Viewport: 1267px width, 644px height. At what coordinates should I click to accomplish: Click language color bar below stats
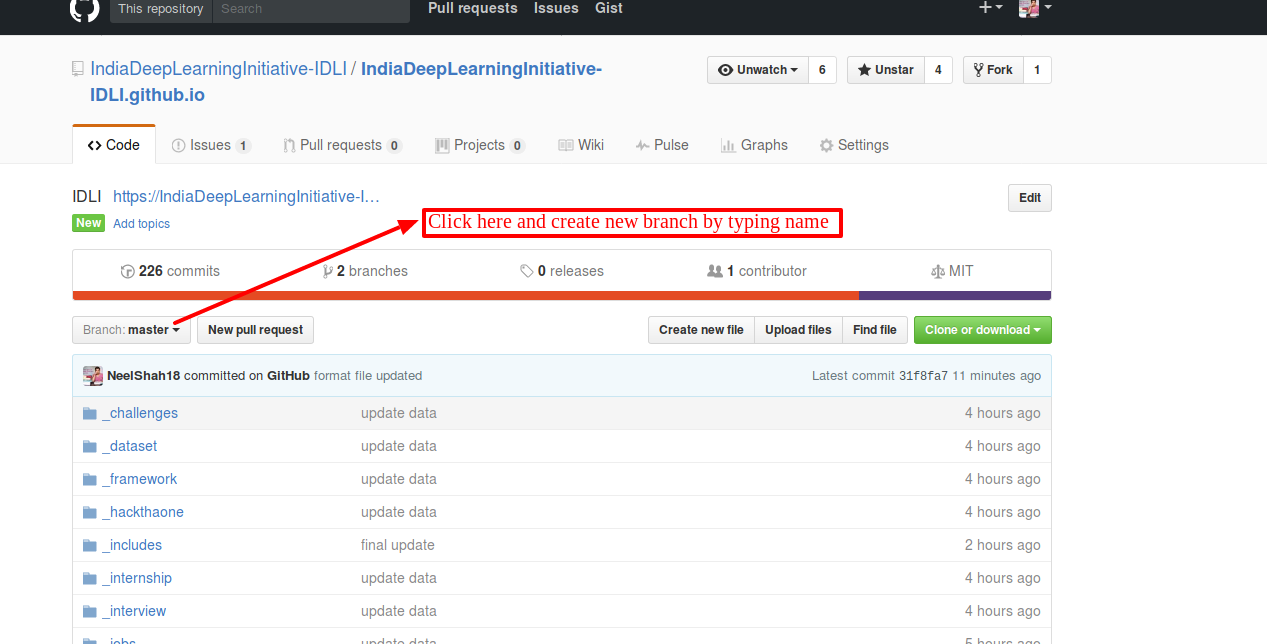click(x=562, y=296)
